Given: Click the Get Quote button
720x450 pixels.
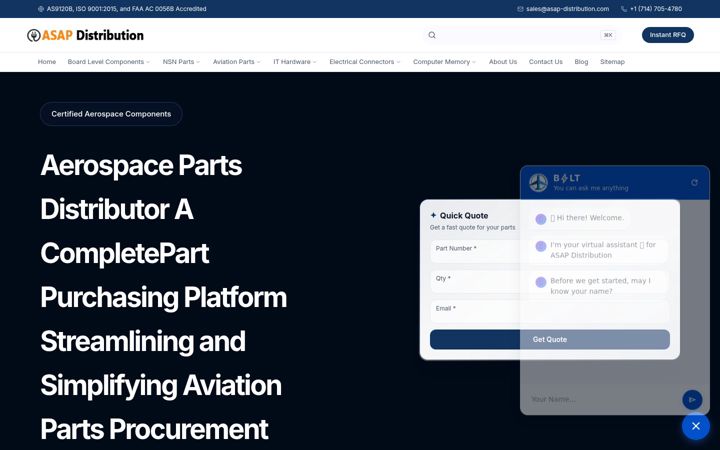Looking at the screenshot, I should (550, 339).
